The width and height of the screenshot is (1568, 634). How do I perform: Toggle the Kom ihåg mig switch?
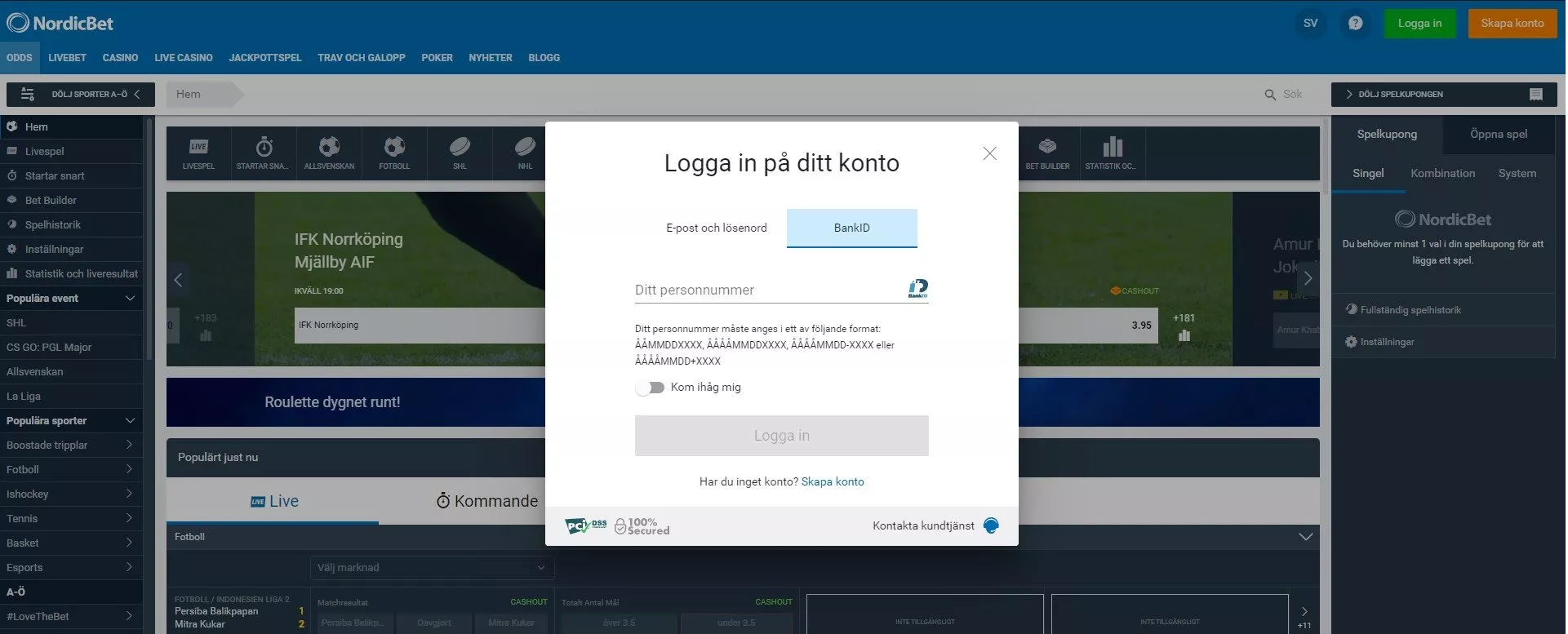point(651,388)
